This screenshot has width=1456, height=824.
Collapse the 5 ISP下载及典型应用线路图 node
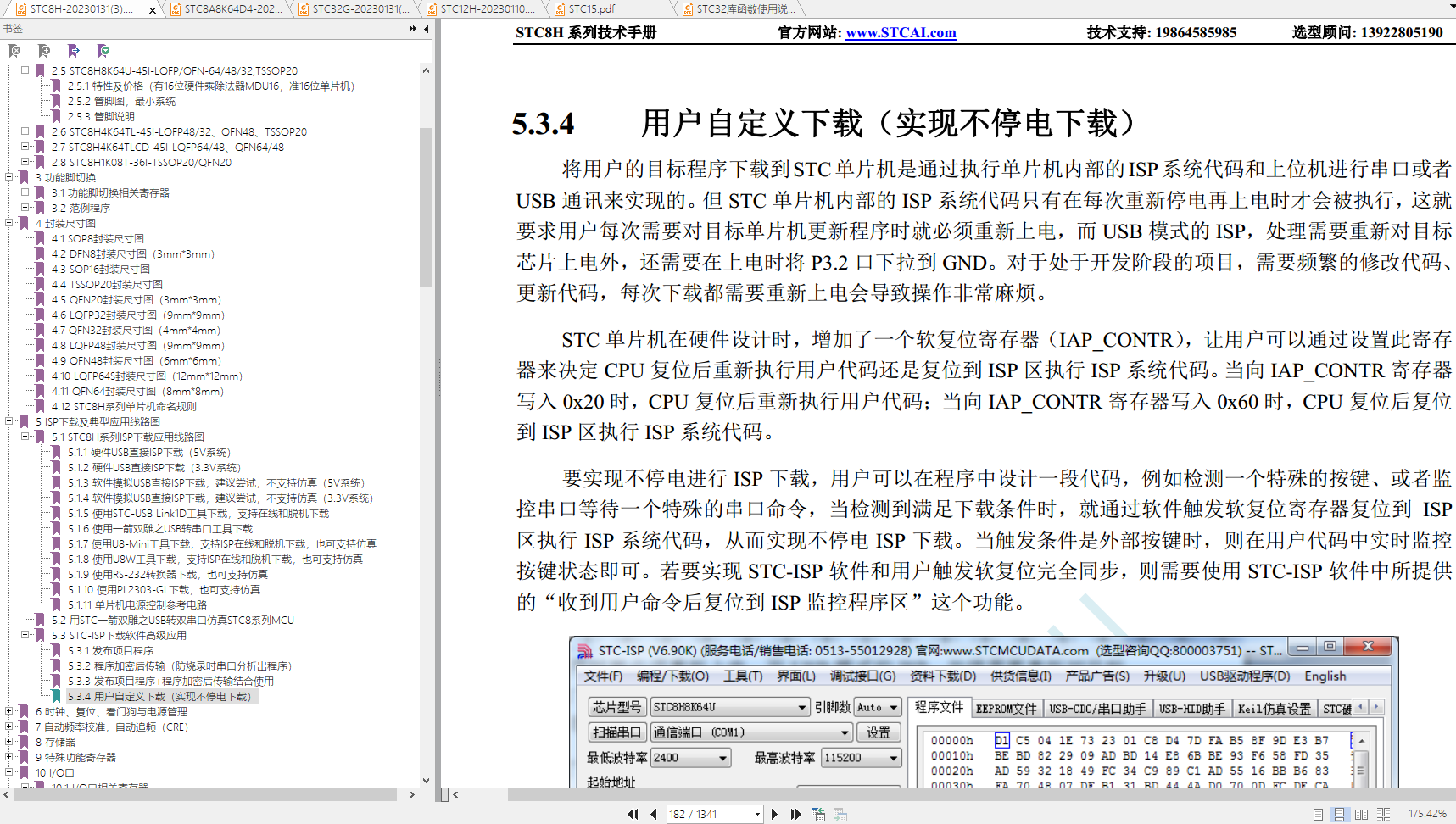click(x=9, y=421)
